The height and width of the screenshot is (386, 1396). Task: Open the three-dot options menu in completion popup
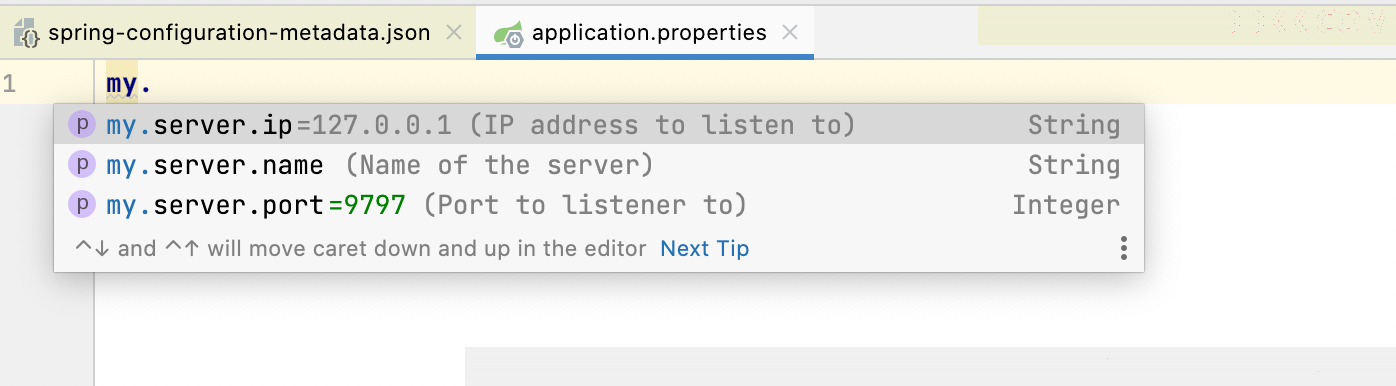[1124, 248]
